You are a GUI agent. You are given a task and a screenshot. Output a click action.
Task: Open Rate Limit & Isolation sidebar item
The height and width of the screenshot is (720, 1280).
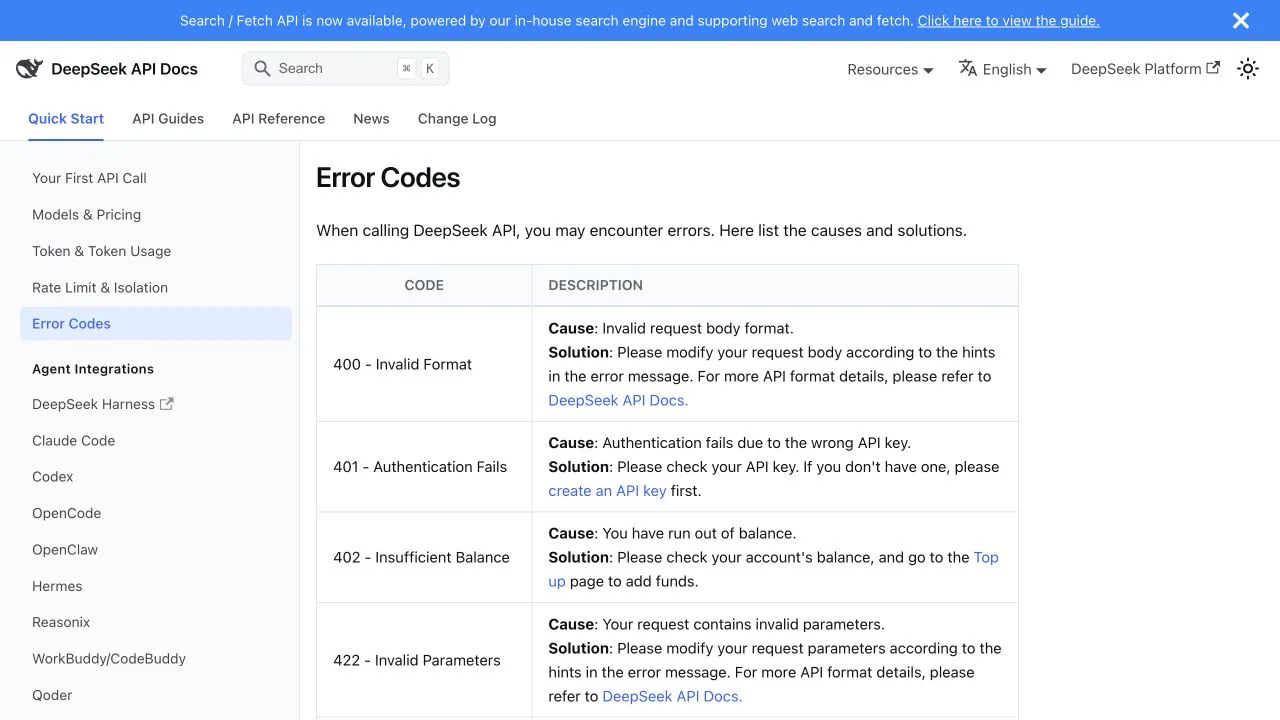pyautogui.click(x=156, y=287)
